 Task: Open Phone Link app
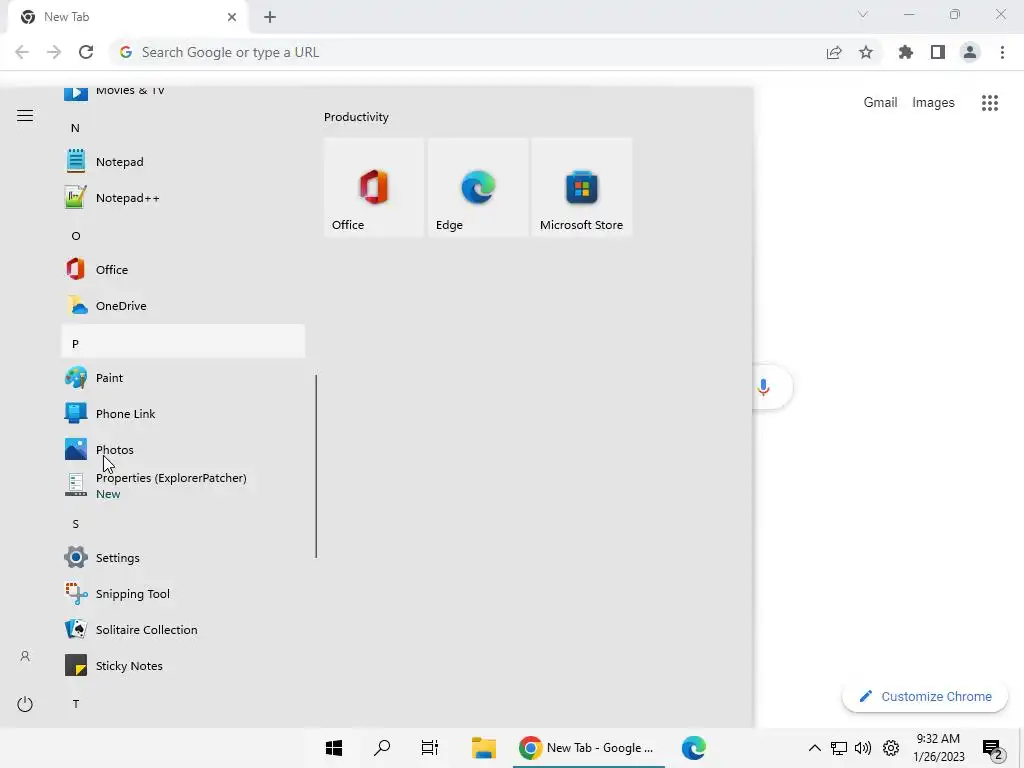(x=183, y=413)
